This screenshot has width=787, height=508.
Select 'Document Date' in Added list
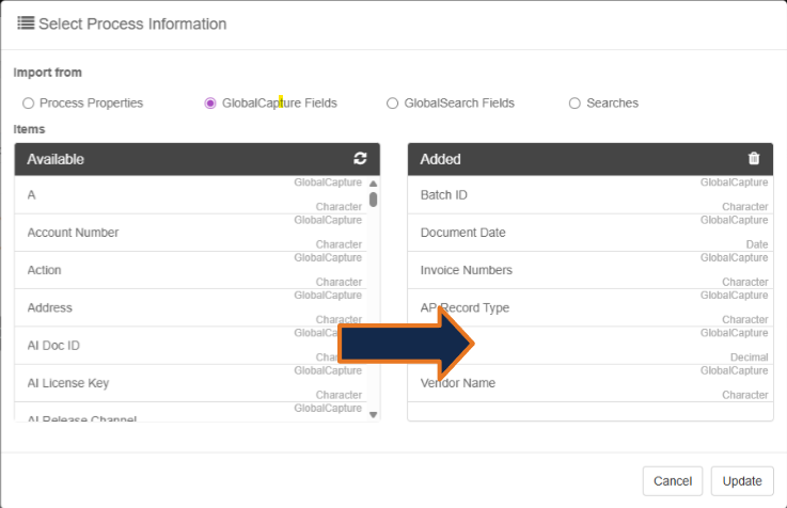coord(590,232)
